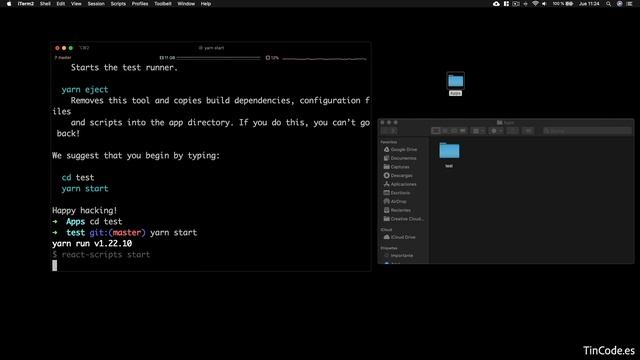Screen dimensions: 640x360
Task: Click the Finder forward arrow button
Action: [393, 131]
